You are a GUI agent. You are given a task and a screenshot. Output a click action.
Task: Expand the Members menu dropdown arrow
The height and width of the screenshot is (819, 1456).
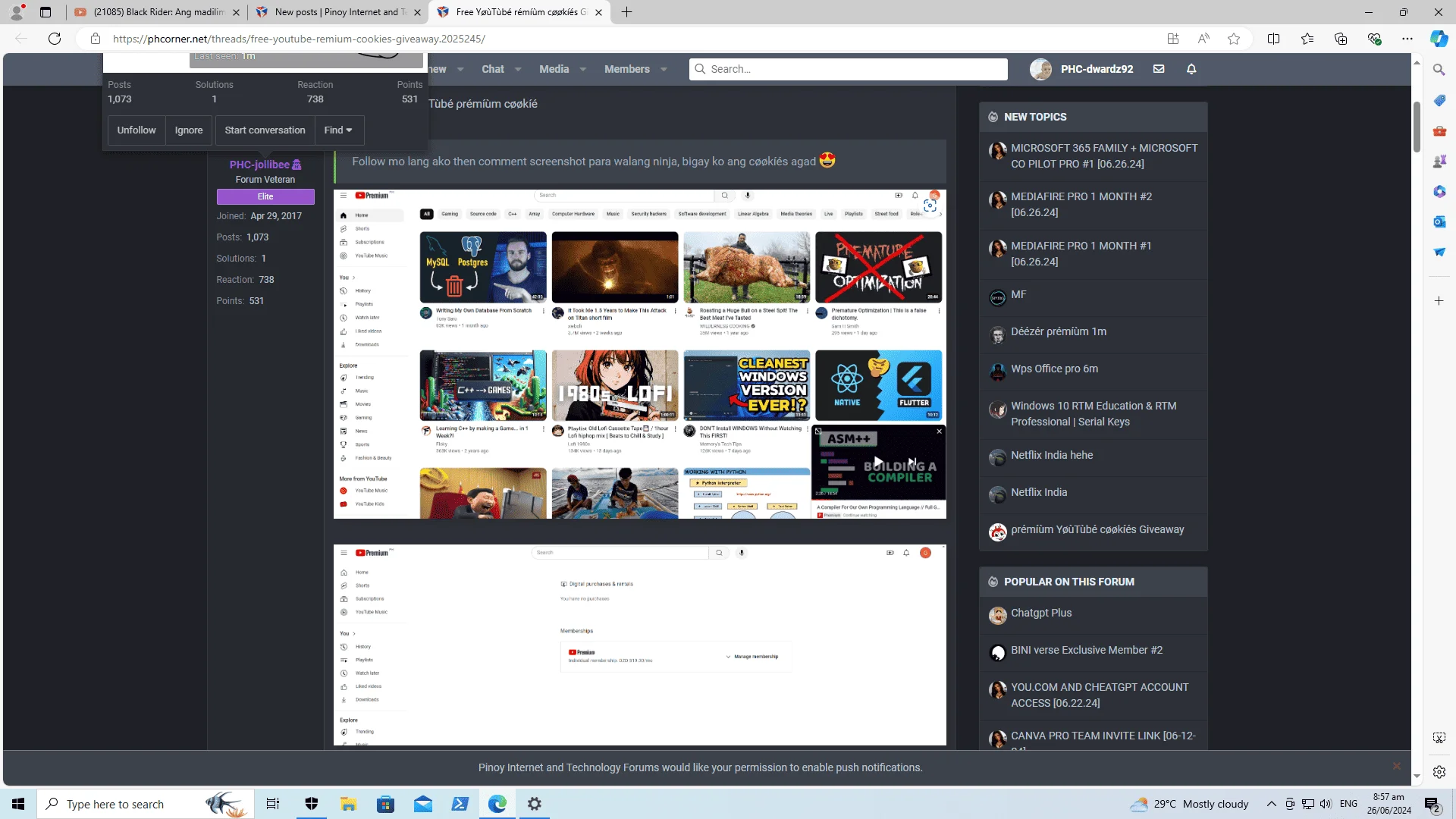[664, 69]
